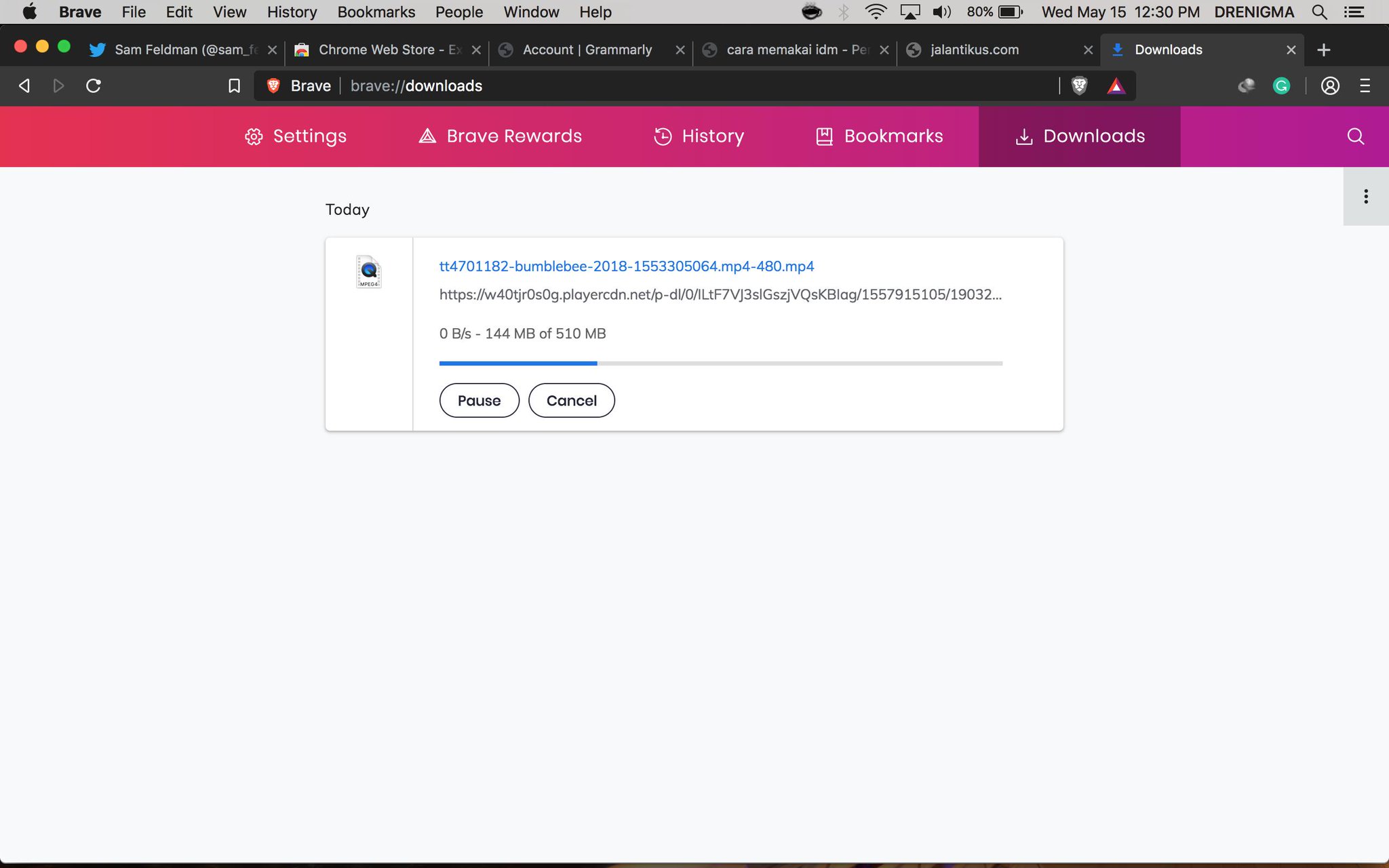This screenshot has width=1389, height=868.
Task: Click the download progress bar
Action: click(x=720, y=363)
